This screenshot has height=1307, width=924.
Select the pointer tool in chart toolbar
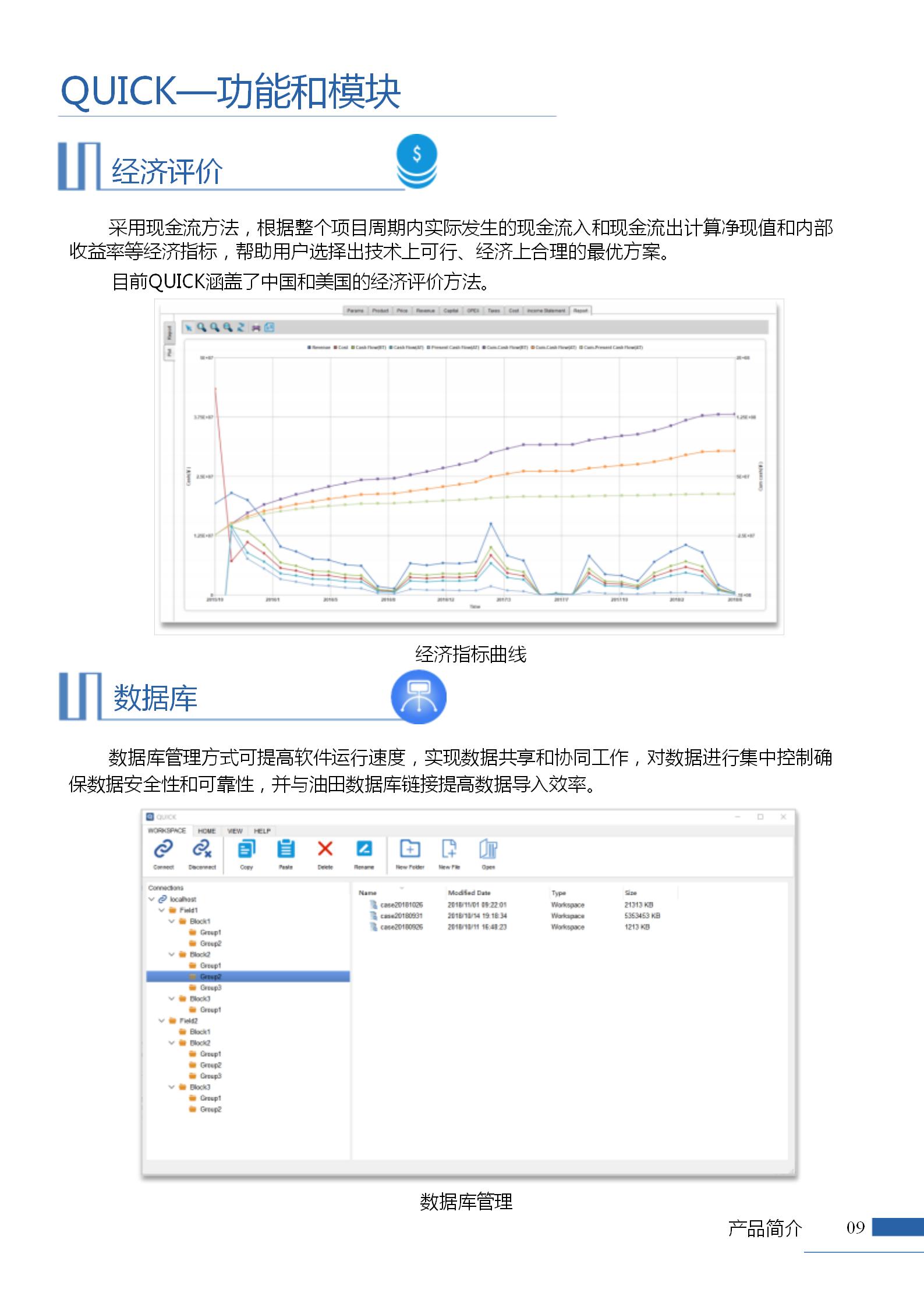pos(189,328)
